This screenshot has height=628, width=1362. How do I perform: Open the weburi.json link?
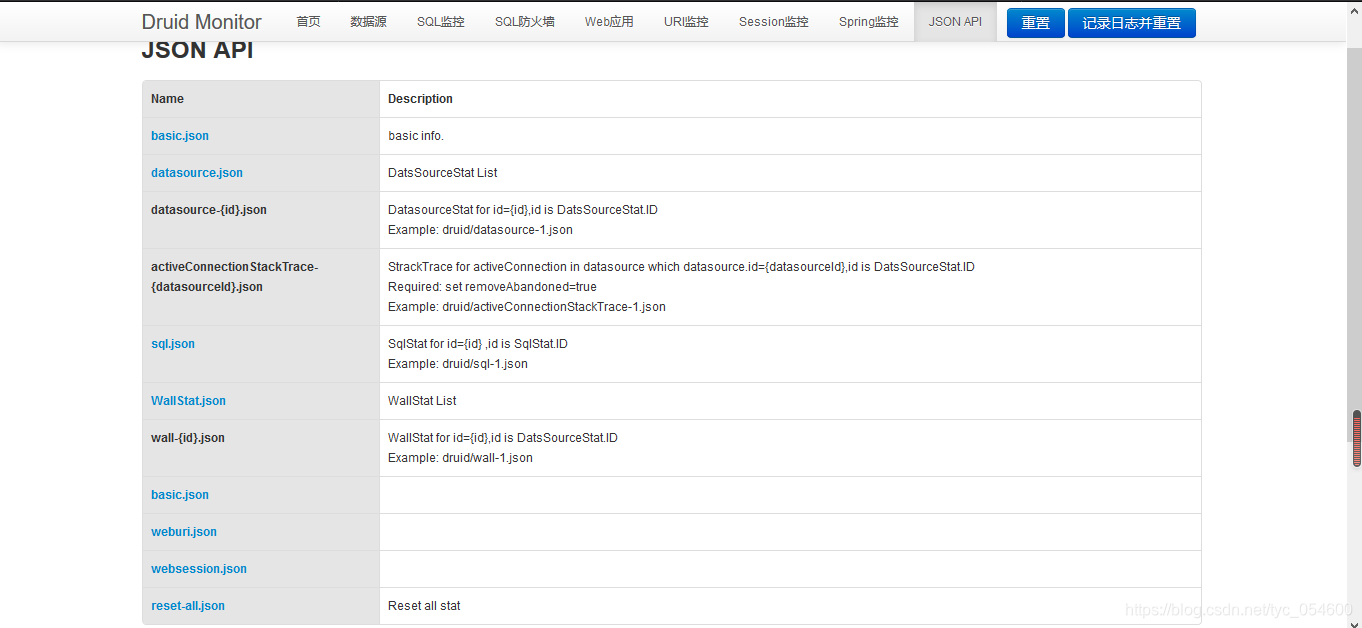coord(184,532)
